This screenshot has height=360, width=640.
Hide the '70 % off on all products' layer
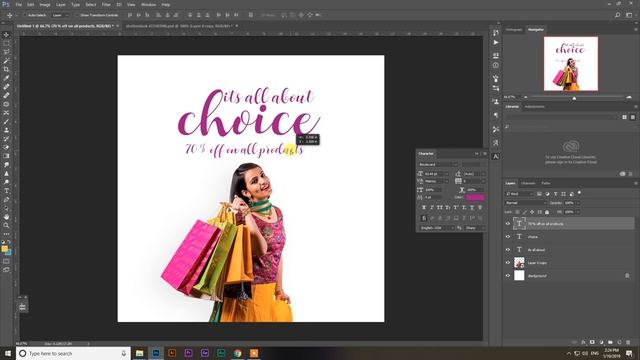(508, 224)
